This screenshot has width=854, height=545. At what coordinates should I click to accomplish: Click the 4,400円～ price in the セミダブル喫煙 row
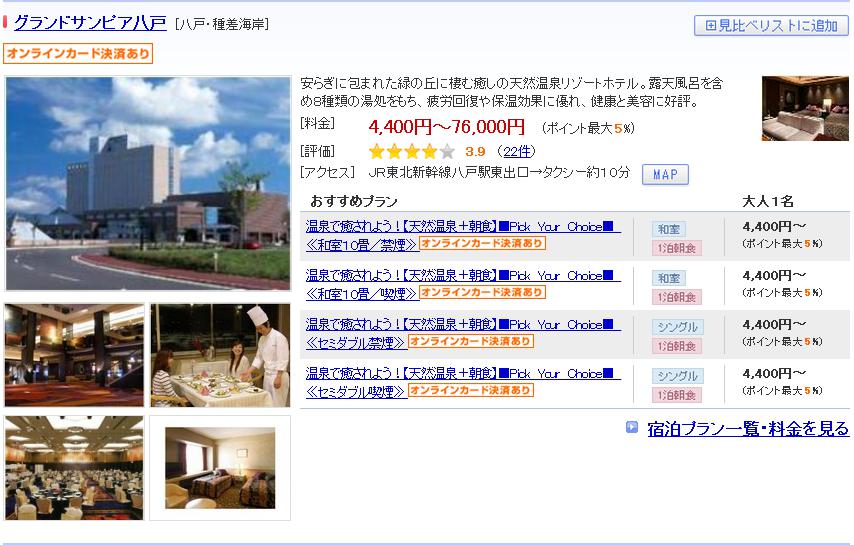[774, 374]
